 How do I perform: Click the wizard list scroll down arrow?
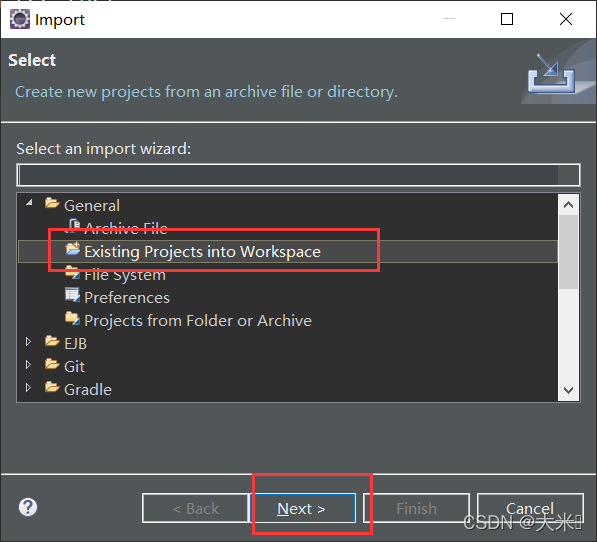(568, 390)
